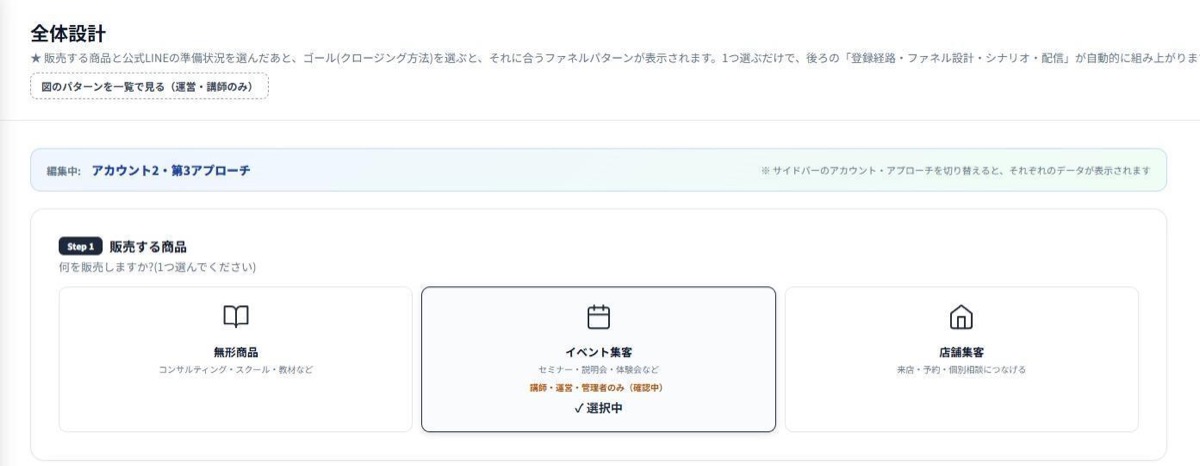Click the 来店・予約・個別相談につなげる description

pos(961,370)
